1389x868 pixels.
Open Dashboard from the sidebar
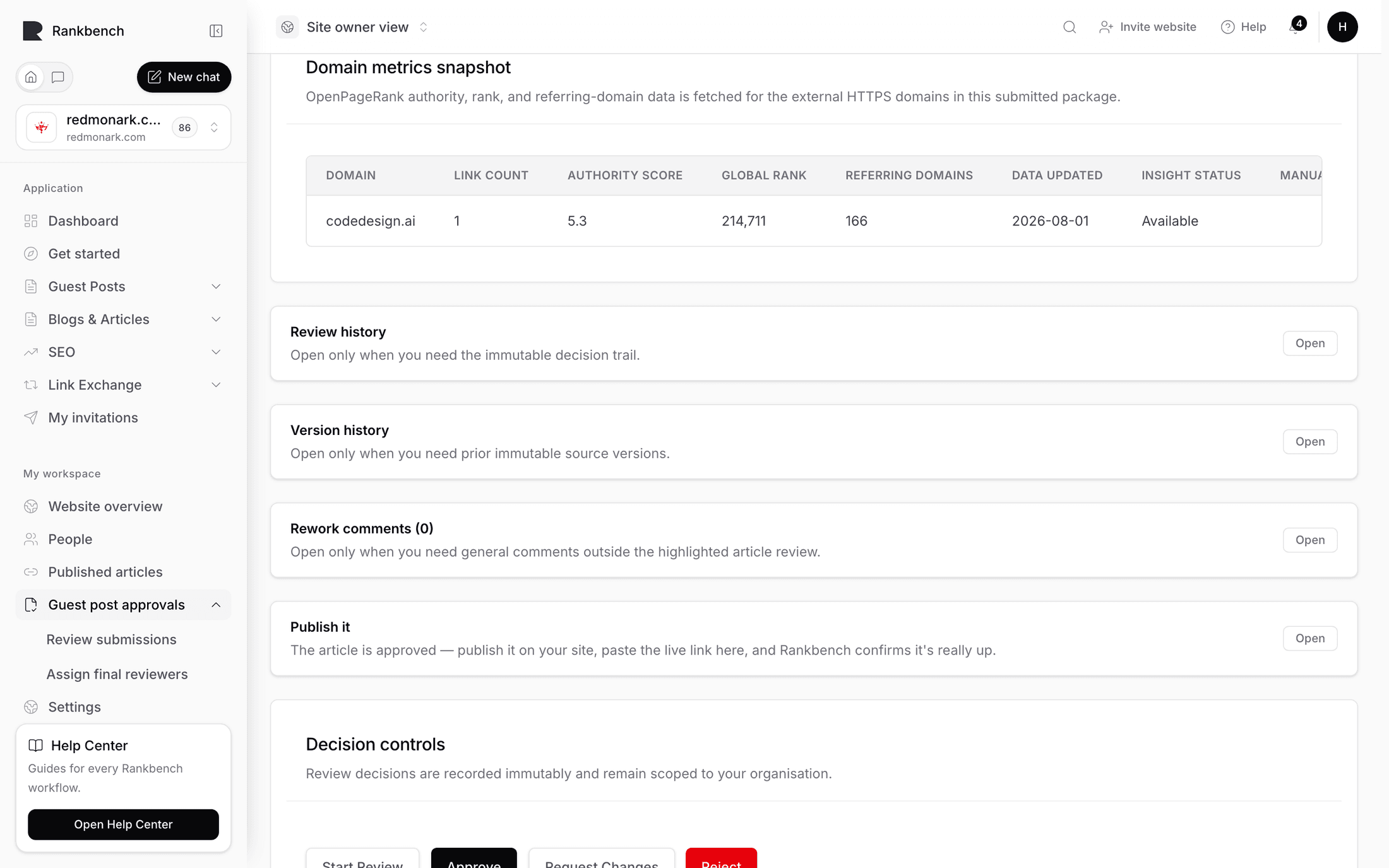pyautogui.click(x=83, y=221)
